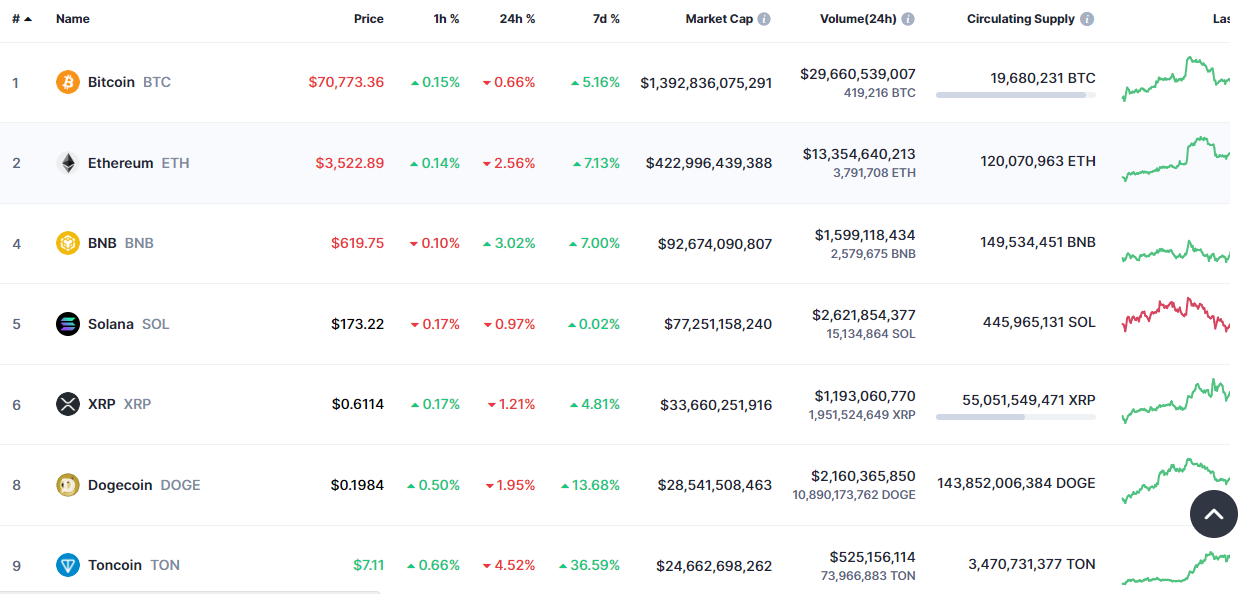Open the Dogecoin coin page link
The image size is (1244, 594).
point(120,485)
